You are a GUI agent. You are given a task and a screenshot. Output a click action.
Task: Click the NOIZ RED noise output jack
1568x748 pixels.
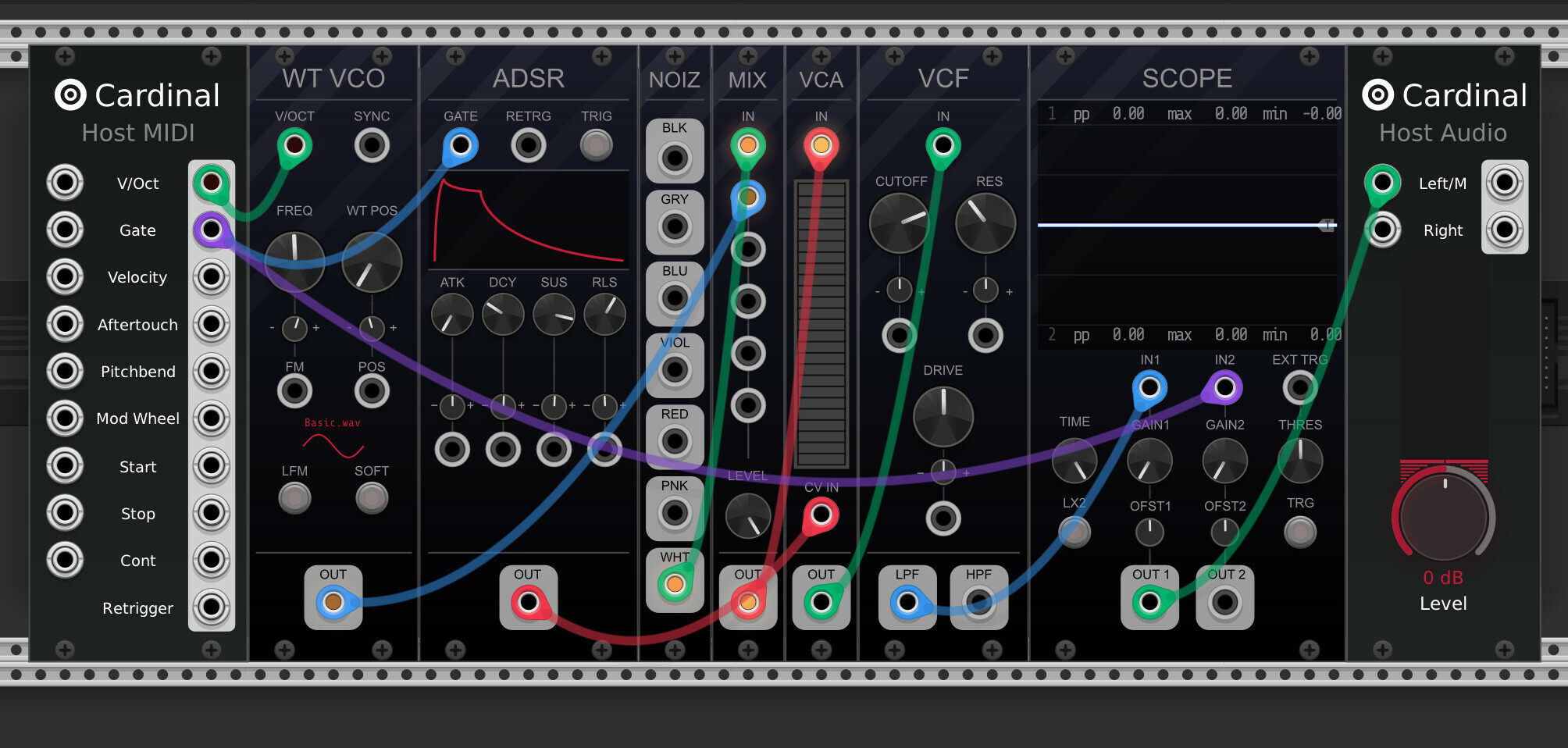(x=675, y=441)
